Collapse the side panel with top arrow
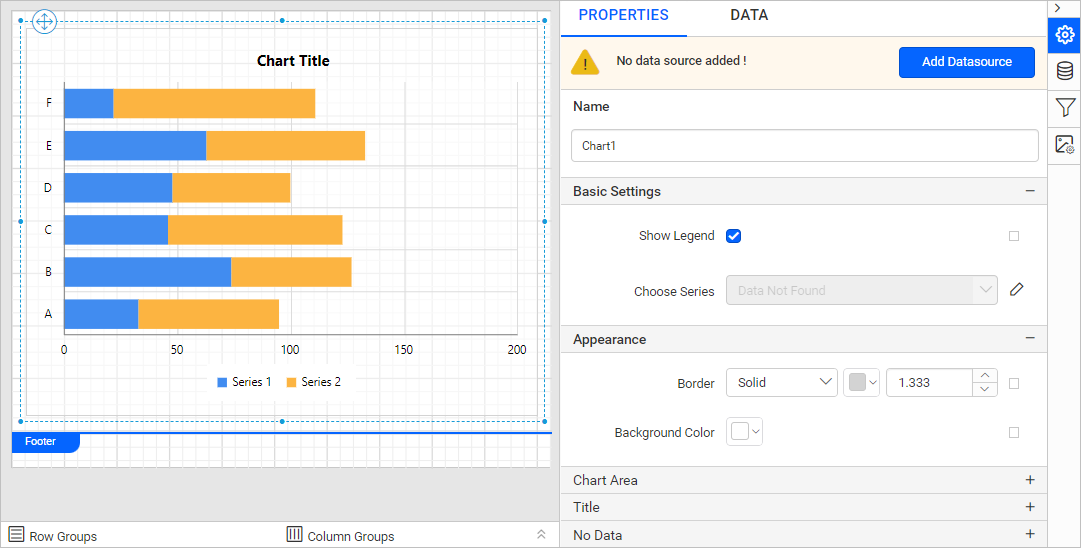 [x=1058, y=8]
